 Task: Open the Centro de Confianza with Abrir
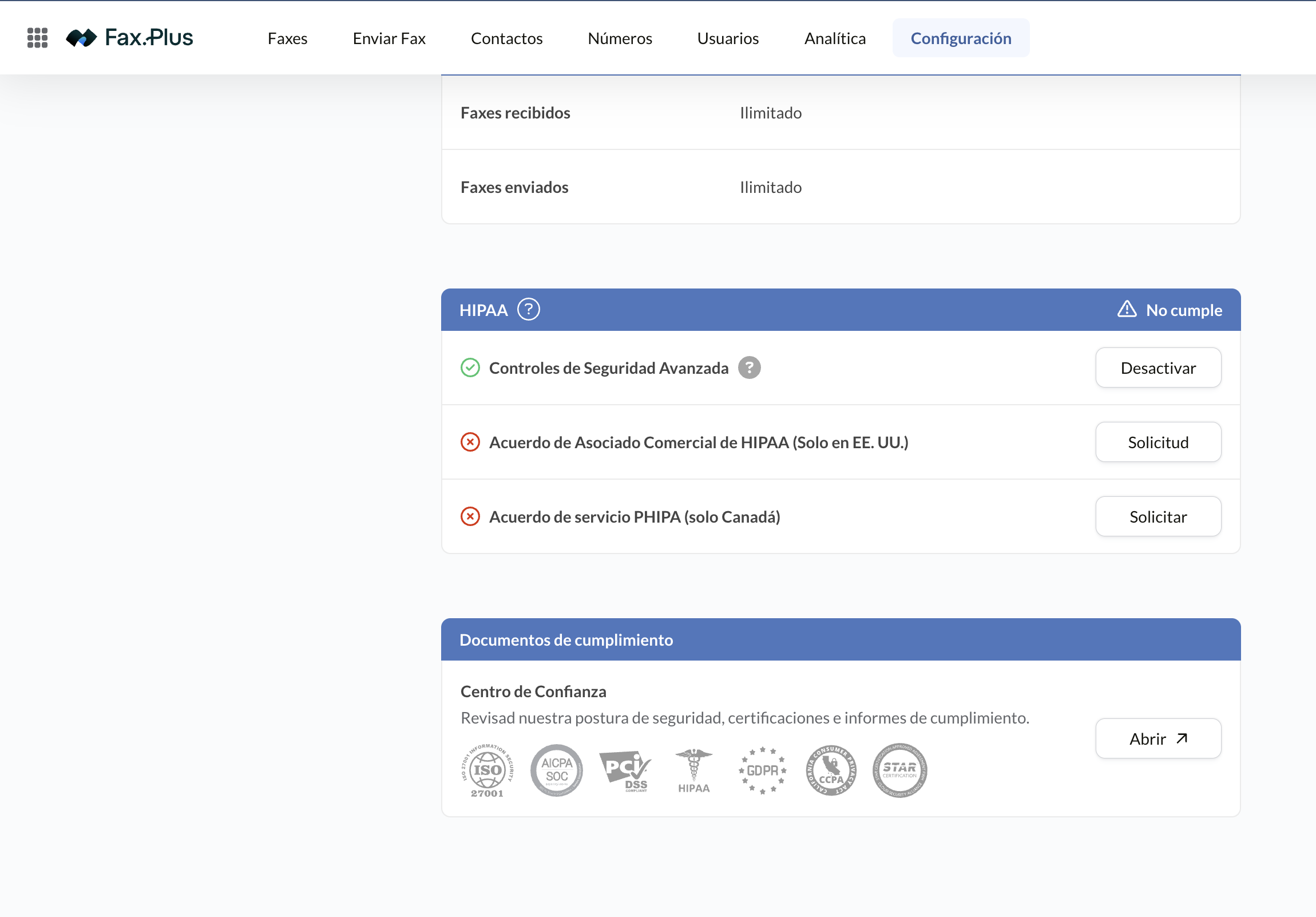pos(1158,739)
